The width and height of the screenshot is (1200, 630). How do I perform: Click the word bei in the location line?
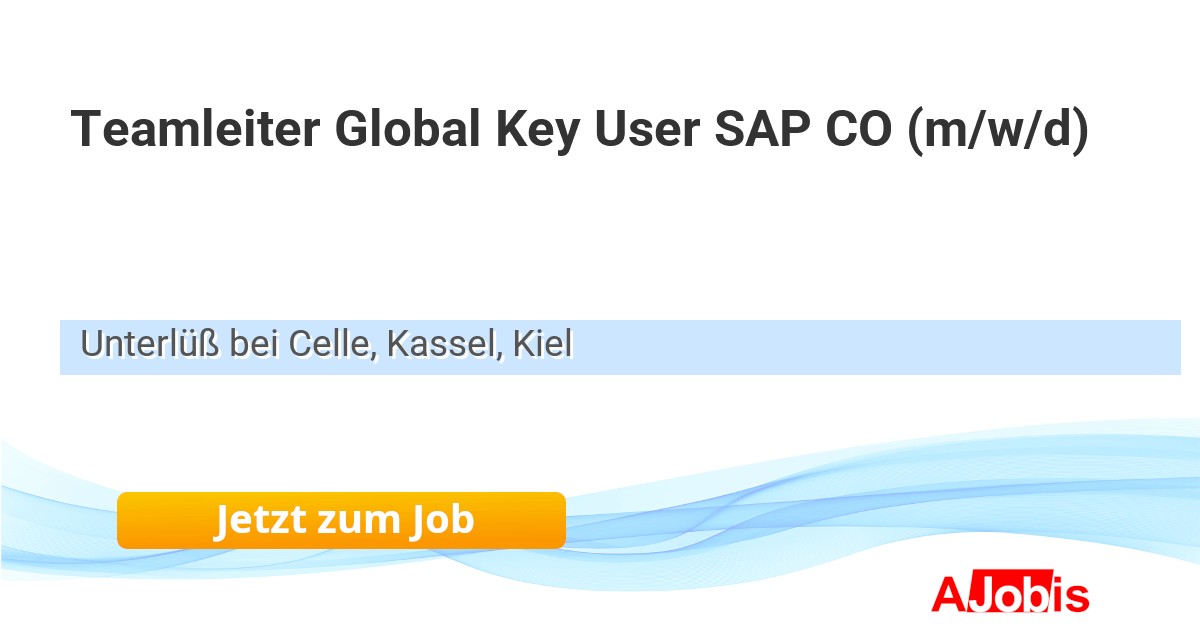click(x=255, y=345)
